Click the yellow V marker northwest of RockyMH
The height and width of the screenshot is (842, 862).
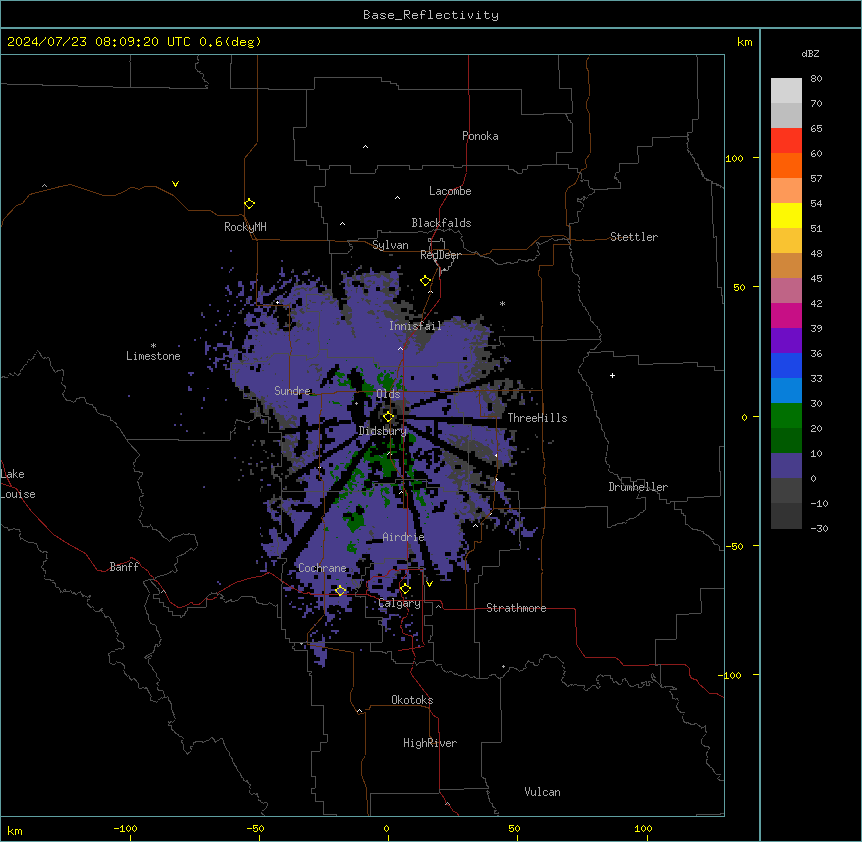pyautogui.click(x=175, y=184)
